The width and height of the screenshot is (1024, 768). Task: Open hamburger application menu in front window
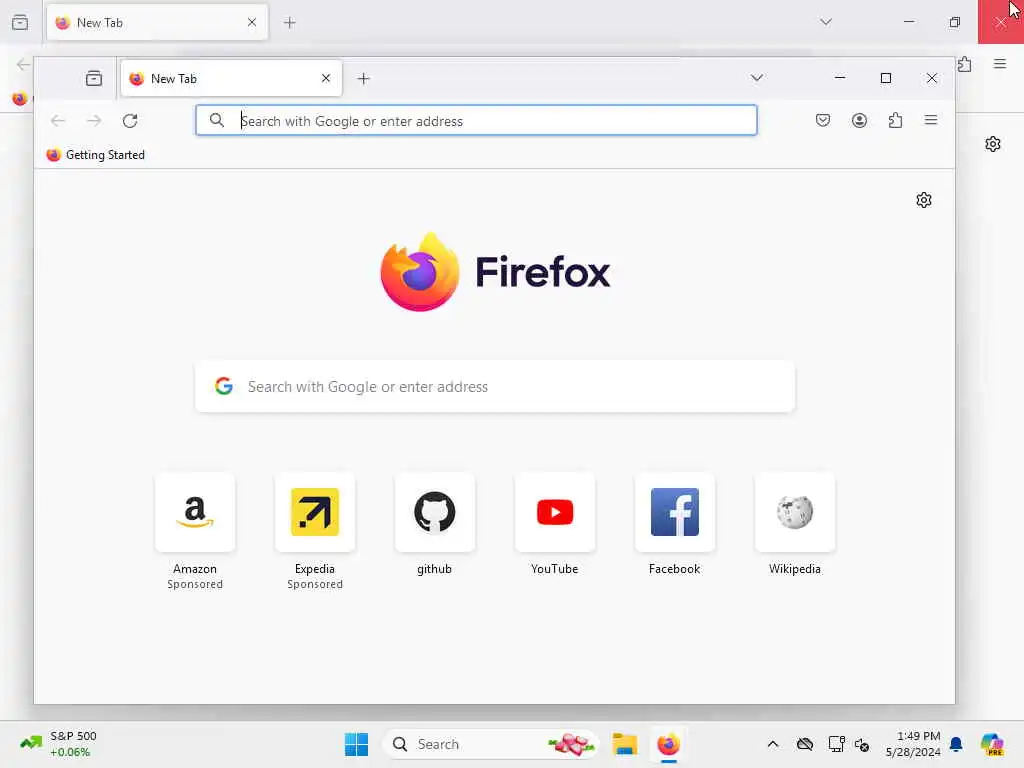[x=931, y=120]
